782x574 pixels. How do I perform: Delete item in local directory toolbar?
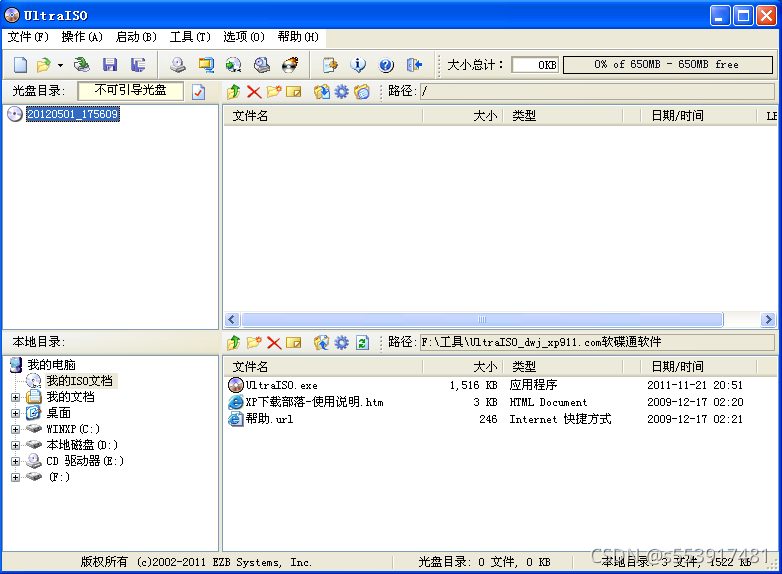coord(274,343)
